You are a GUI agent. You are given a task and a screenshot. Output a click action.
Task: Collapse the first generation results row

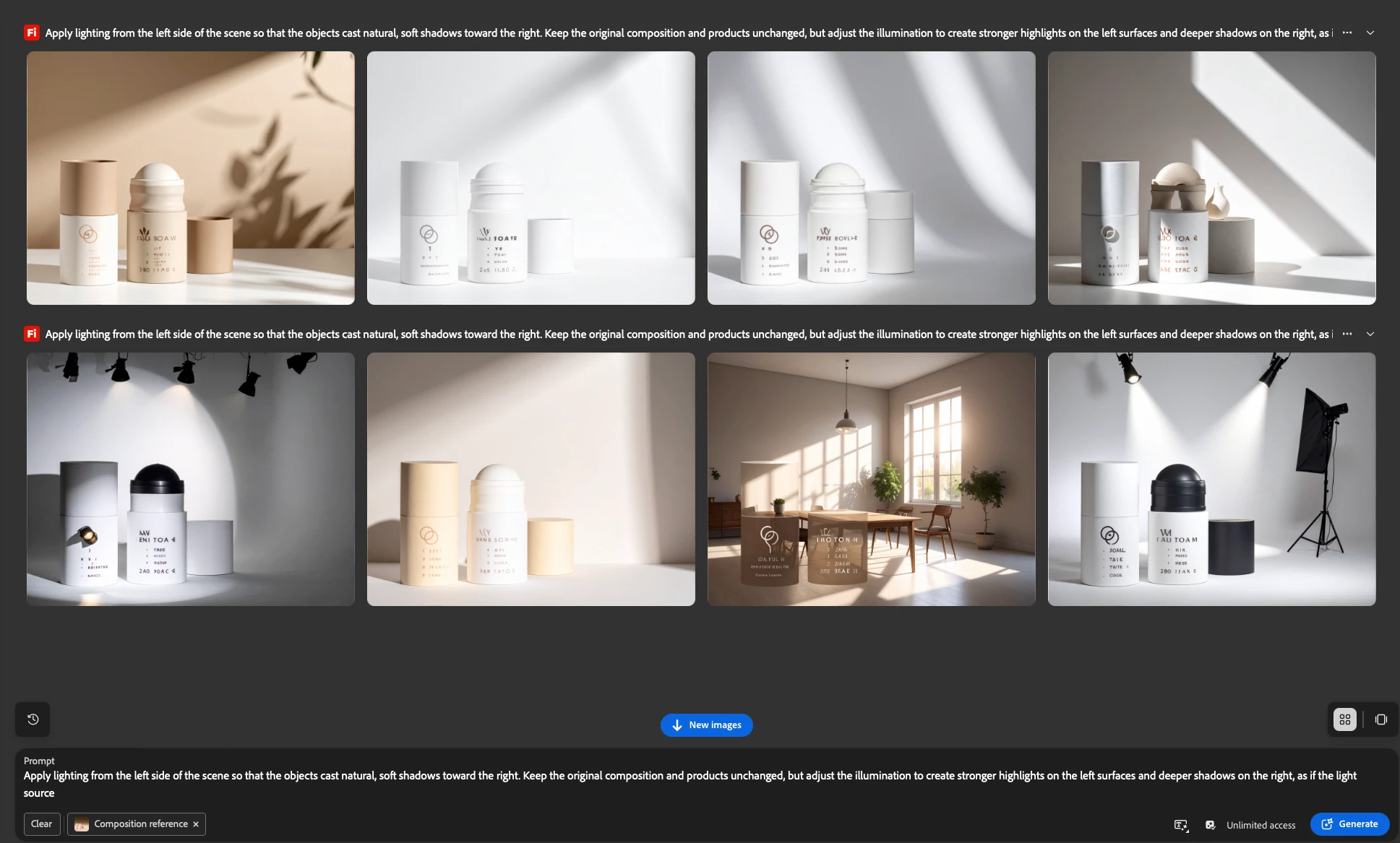1370,33
